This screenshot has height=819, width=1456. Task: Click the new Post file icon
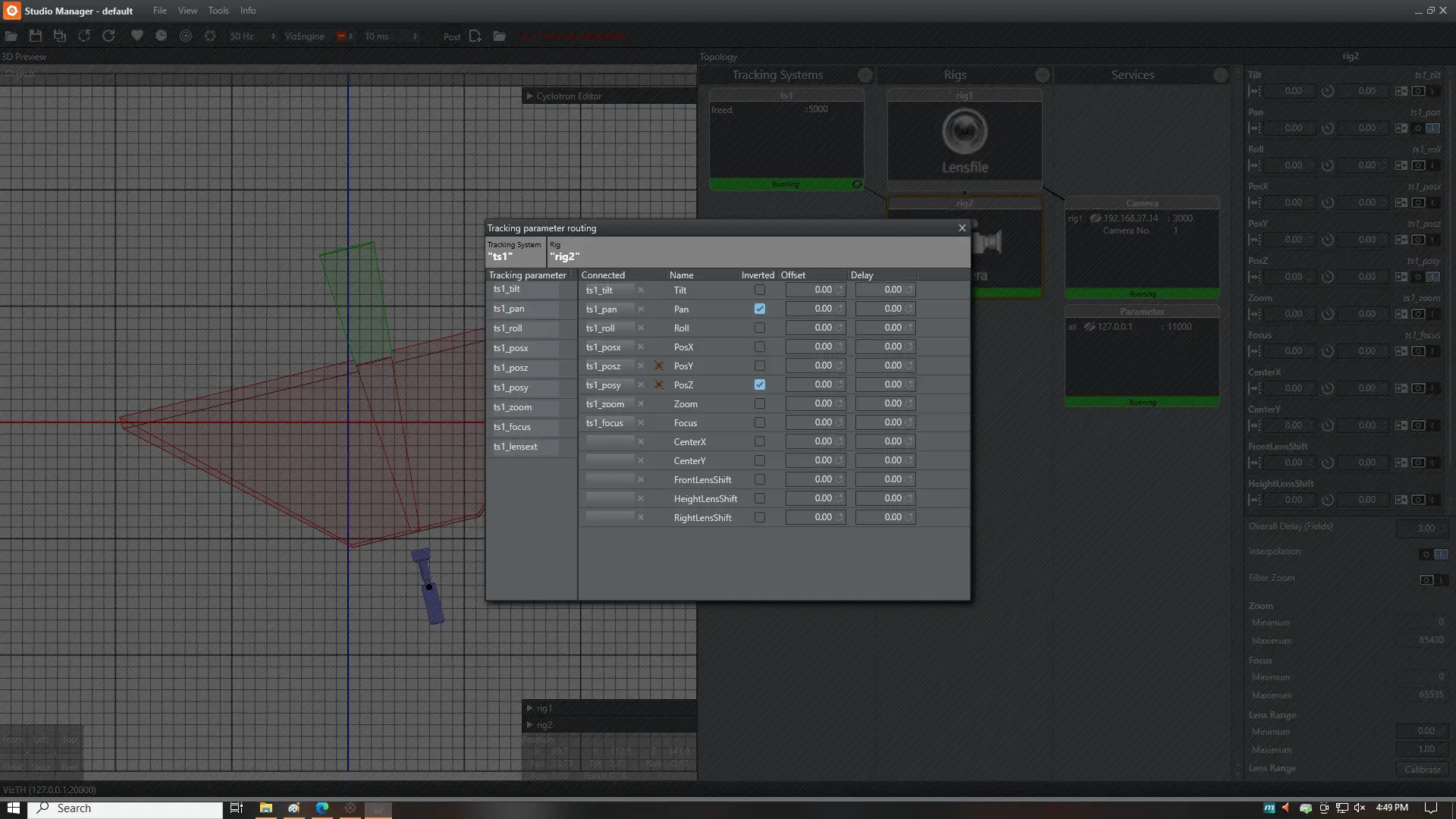[x=475, y=36]
